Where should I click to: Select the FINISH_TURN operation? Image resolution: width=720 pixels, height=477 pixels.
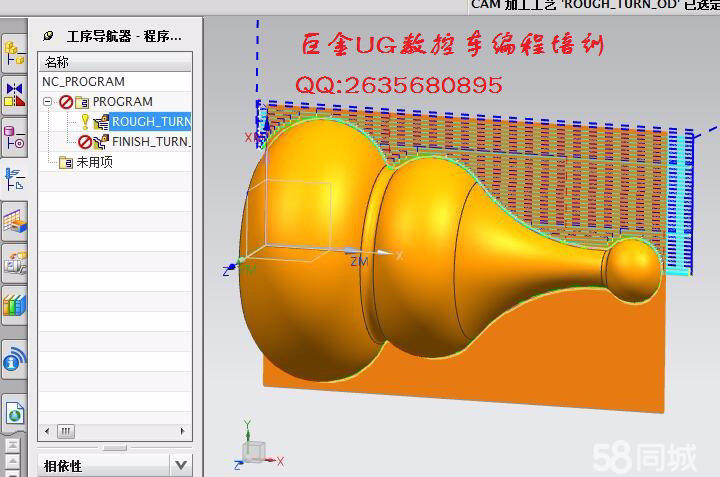(x=151, y=142)
